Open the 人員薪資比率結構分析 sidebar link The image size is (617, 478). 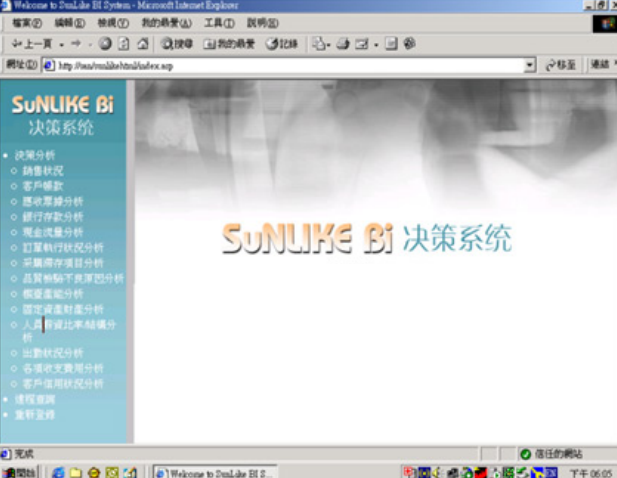point(69,331)
